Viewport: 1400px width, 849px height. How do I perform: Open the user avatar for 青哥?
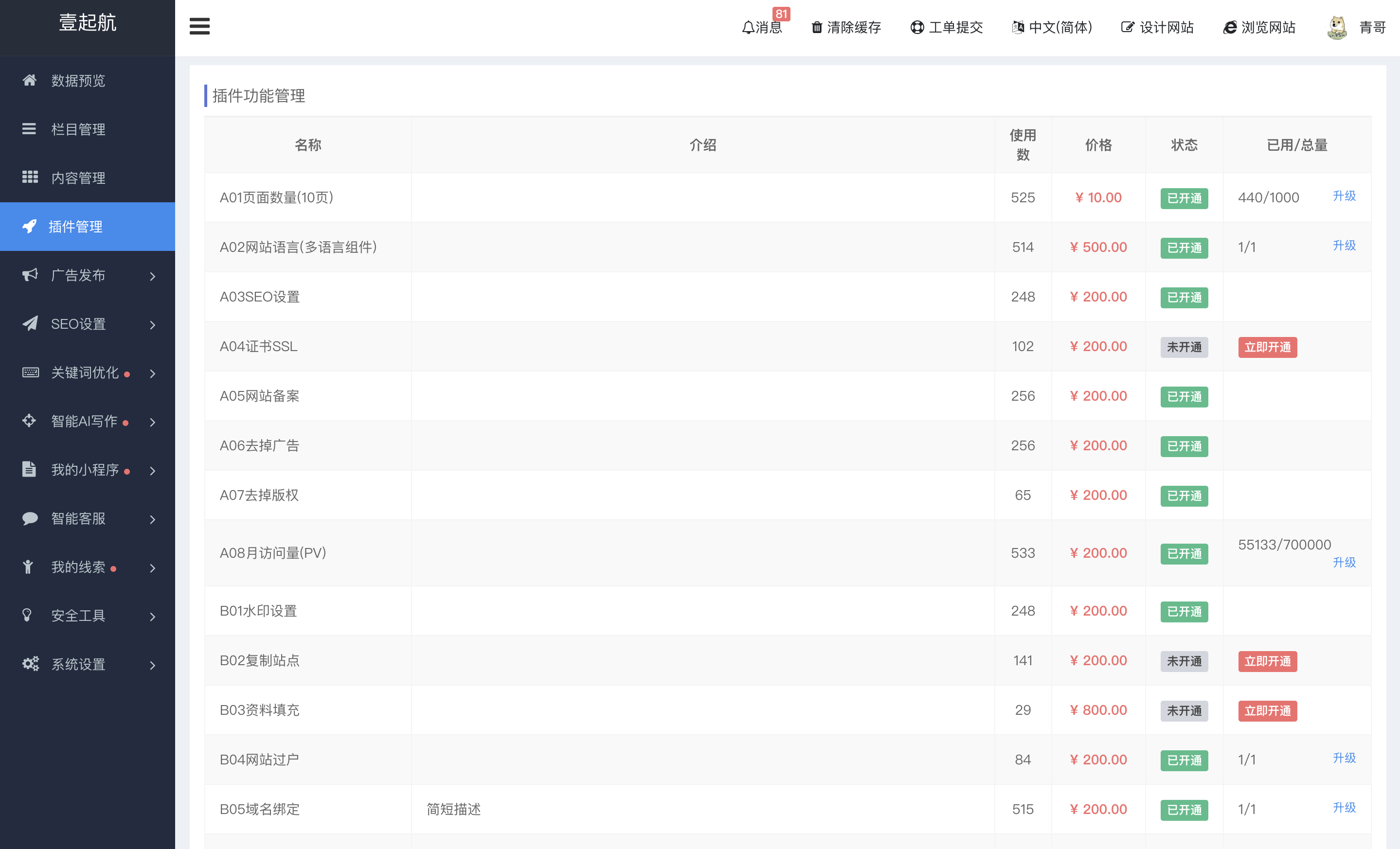point(1338,27)
